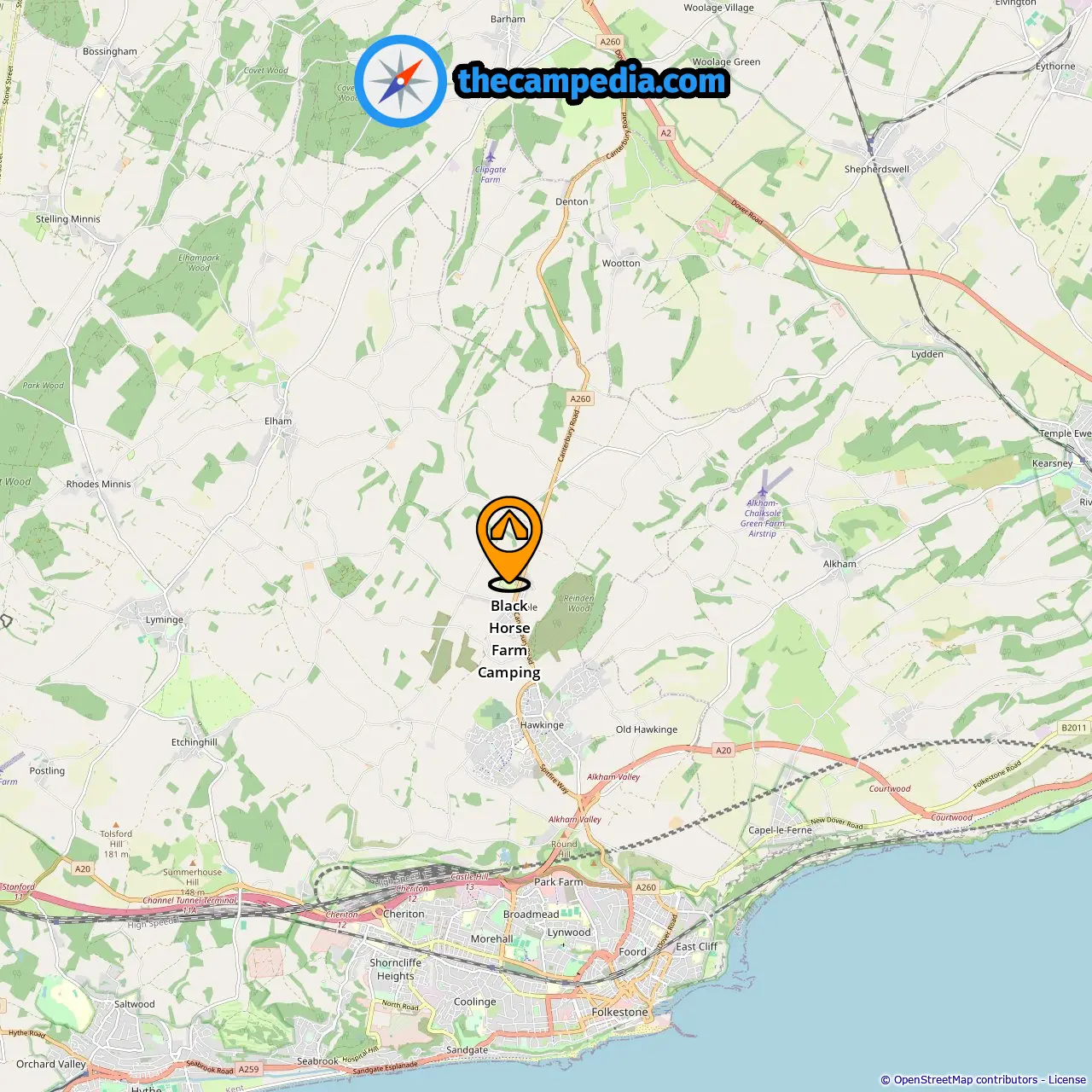Click the compass logo icon
The image size is (1092, 1092).
(x=400, y=81)
